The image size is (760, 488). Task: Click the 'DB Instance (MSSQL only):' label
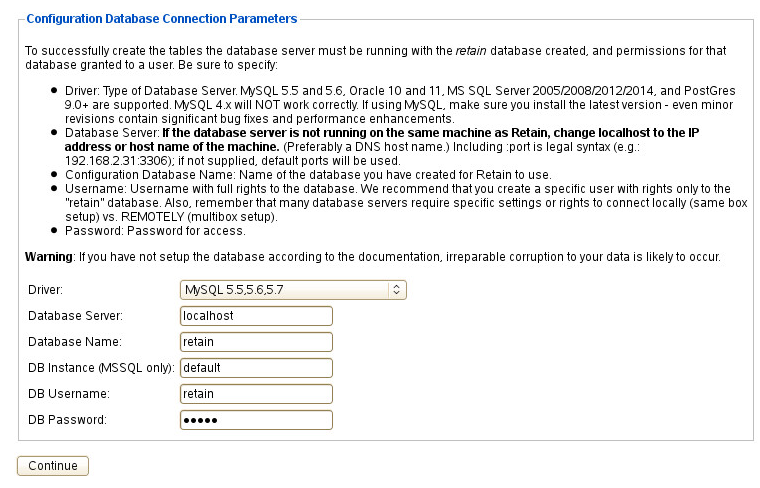click(x=101, y=368)
